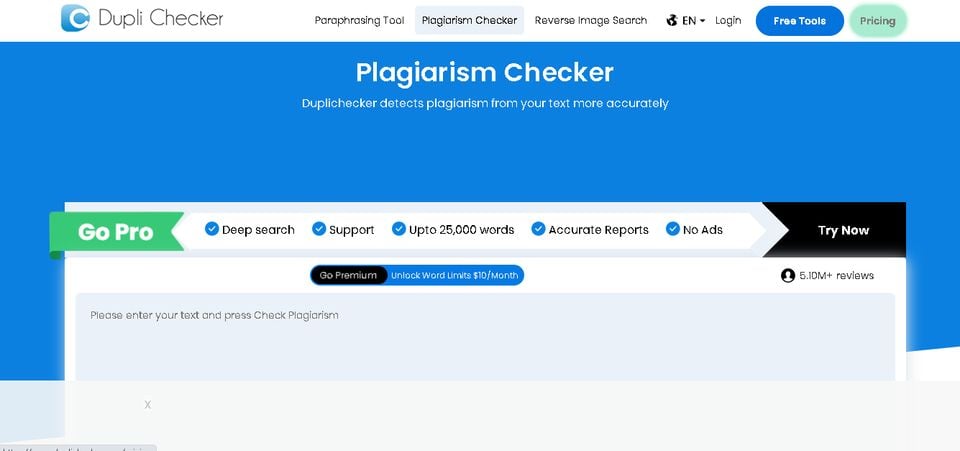Click the Dupli Checker logo icon
960x451 pixels.
coord(75,18)
